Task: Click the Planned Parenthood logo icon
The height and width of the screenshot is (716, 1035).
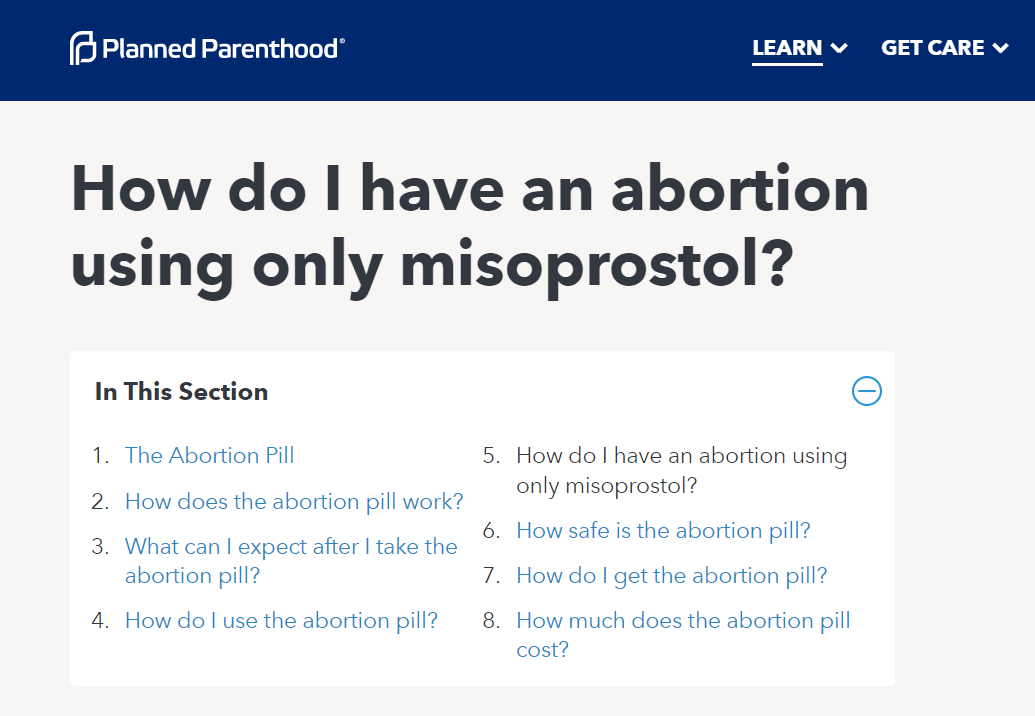Action: (82, 48)
